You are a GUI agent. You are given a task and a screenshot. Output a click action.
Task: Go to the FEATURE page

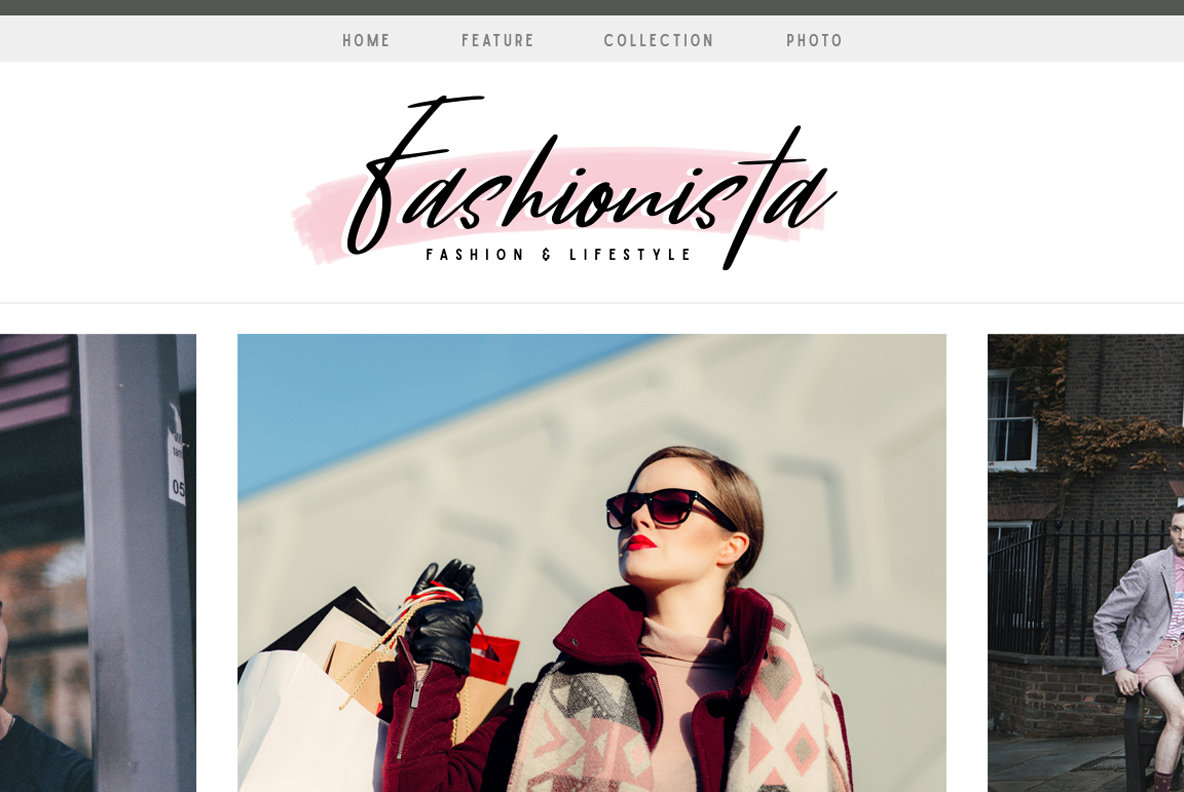tap(498, 41)
